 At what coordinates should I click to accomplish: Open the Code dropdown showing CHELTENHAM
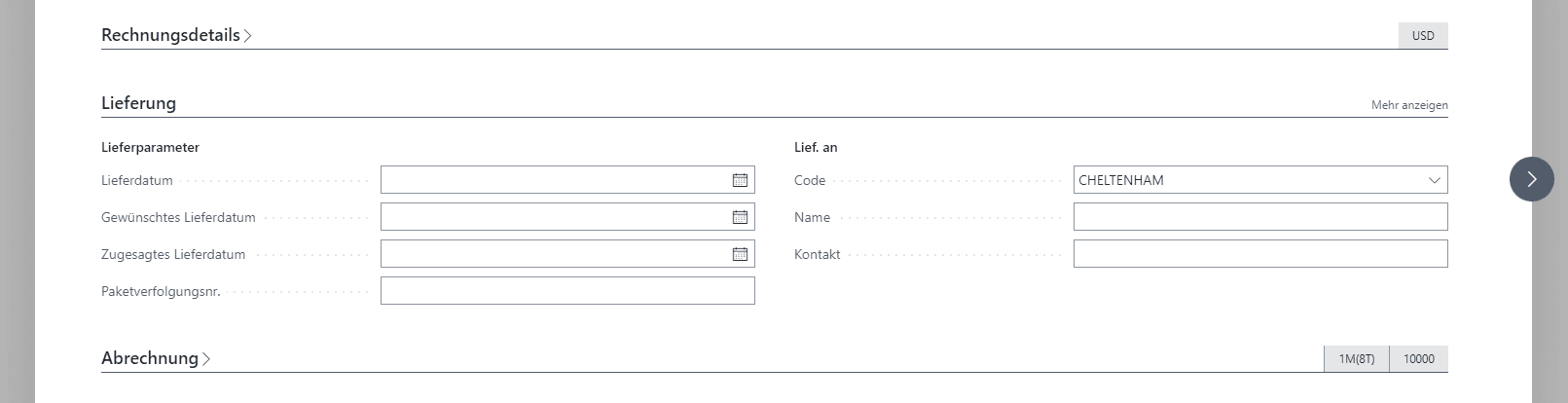coord(1434,180)
